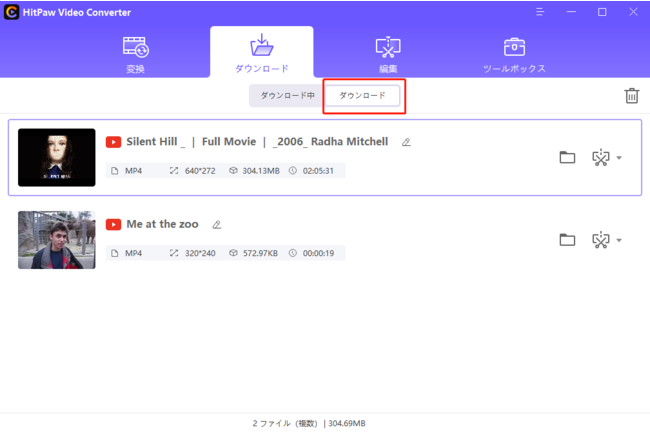Click the trash icon to delete all
This screenshot has width=650, height=432.
click(x=631, y=96)
